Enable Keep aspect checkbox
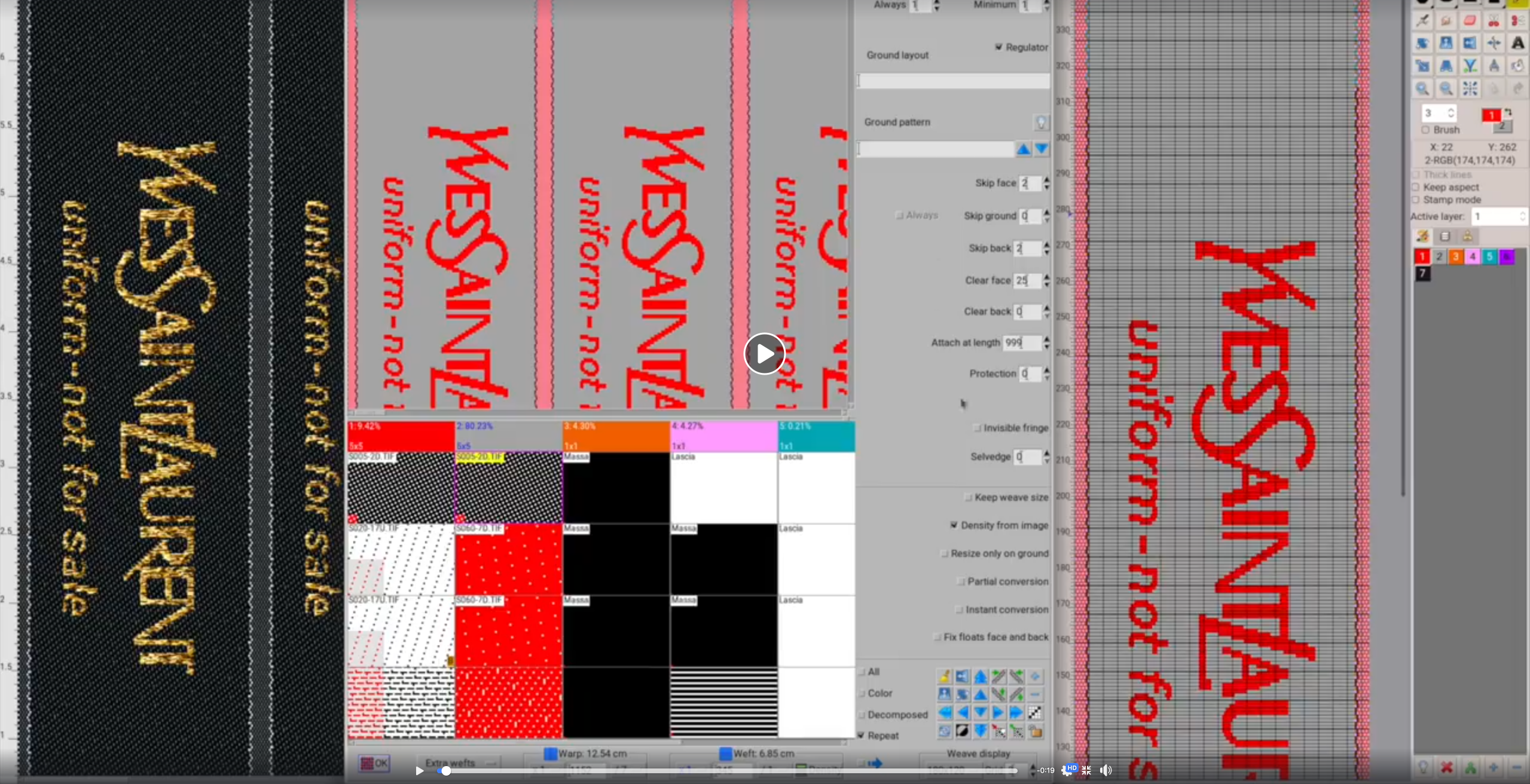 coord(1415,187)
